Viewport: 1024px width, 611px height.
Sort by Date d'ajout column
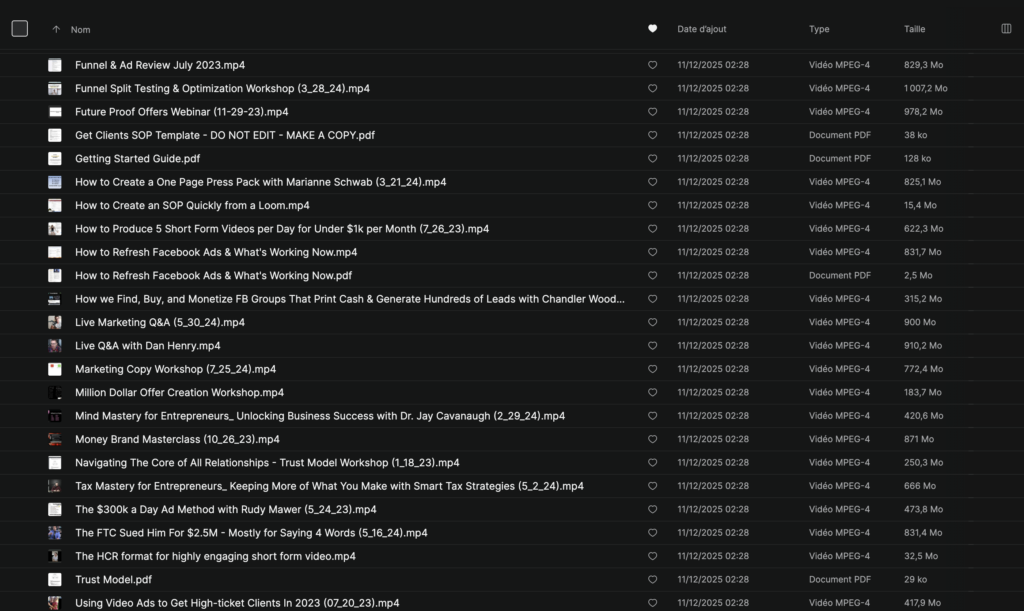701,29
